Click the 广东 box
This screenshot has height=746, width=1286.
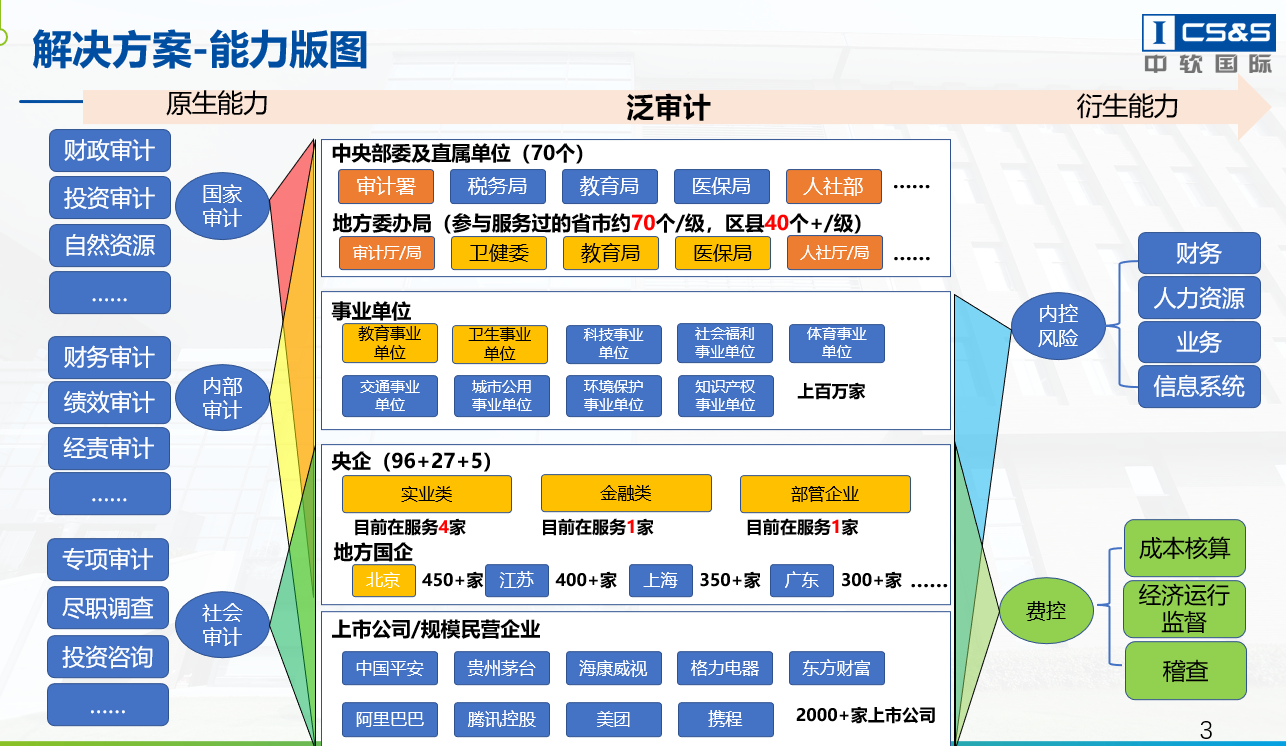[x=802, y=580]
